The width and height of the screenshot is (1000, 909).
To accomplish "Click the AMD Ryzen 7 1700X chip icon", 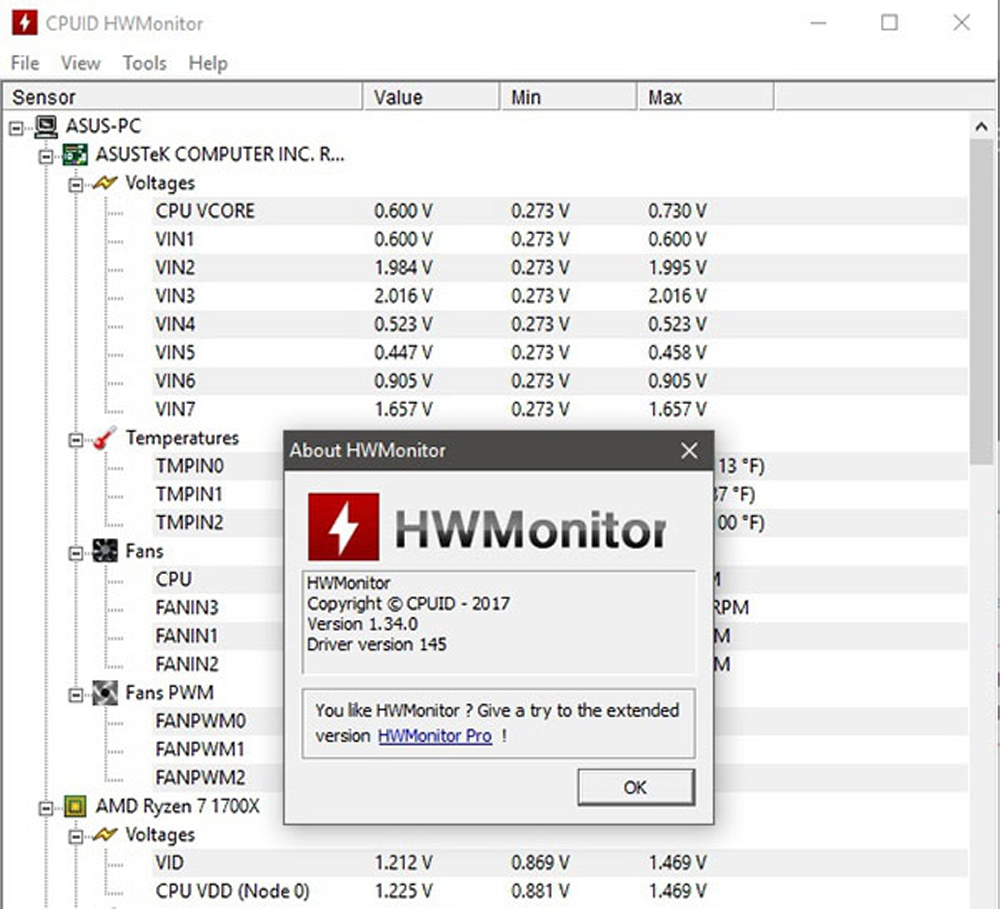I will click(75, 806).
